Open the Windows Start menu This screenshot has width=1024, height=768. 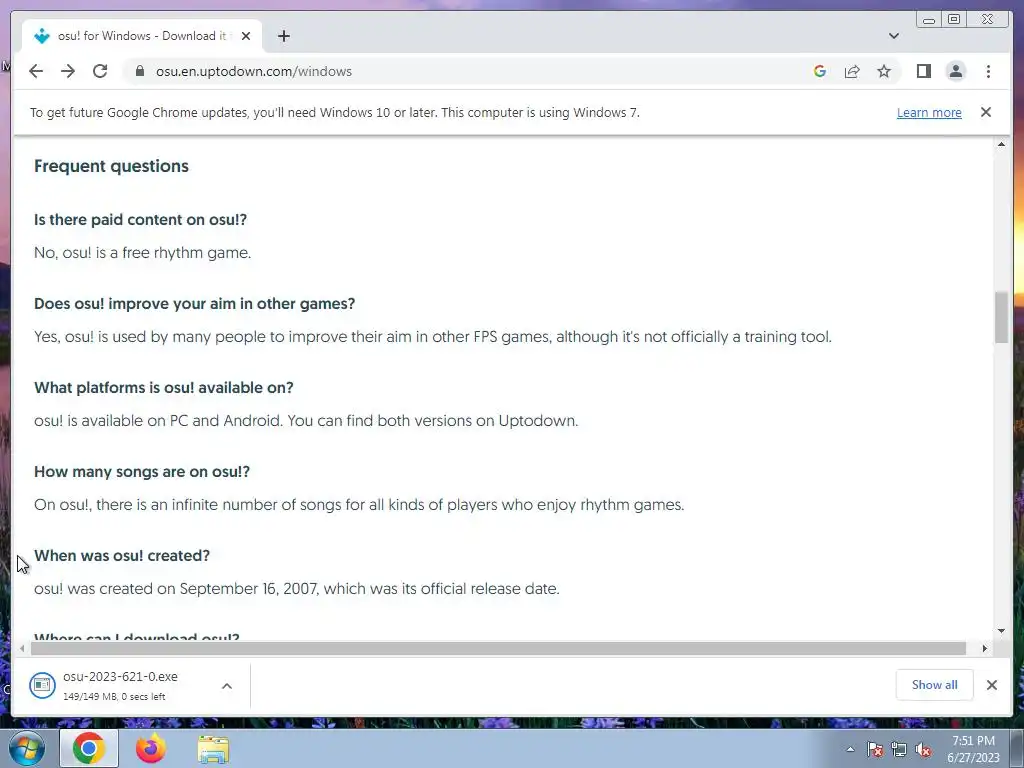27,748
